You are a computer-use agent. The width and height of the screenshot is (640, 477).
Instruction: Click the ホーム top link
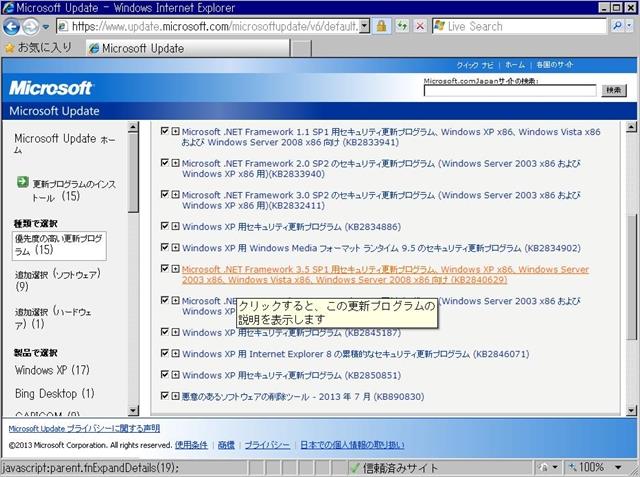(x=515, y=65)
